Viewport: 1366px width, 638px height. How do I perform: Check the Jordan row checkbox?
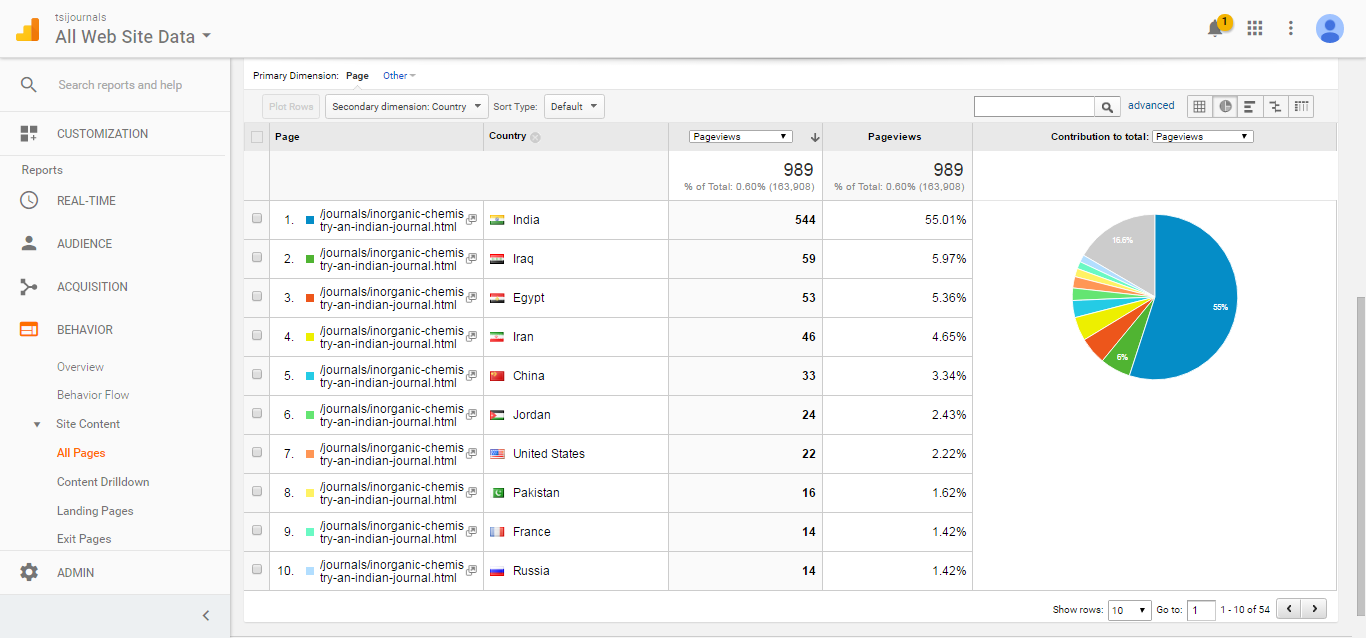257,413
